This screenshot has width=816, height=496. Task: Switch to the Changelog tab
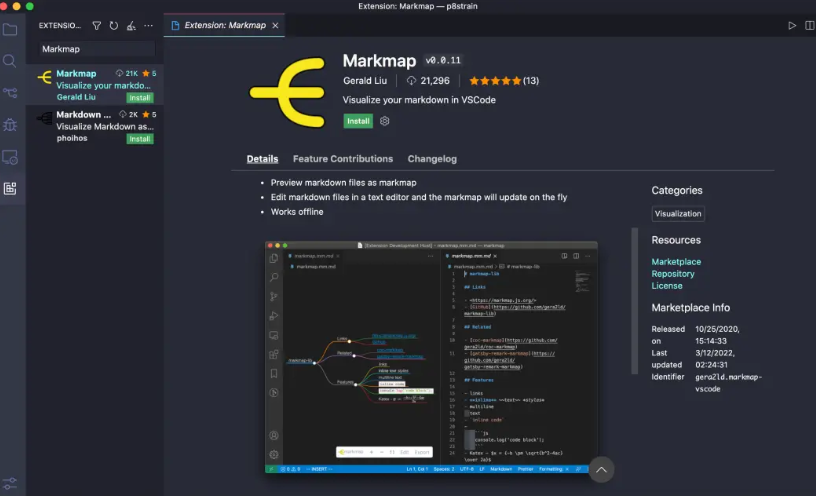[432, 159]
